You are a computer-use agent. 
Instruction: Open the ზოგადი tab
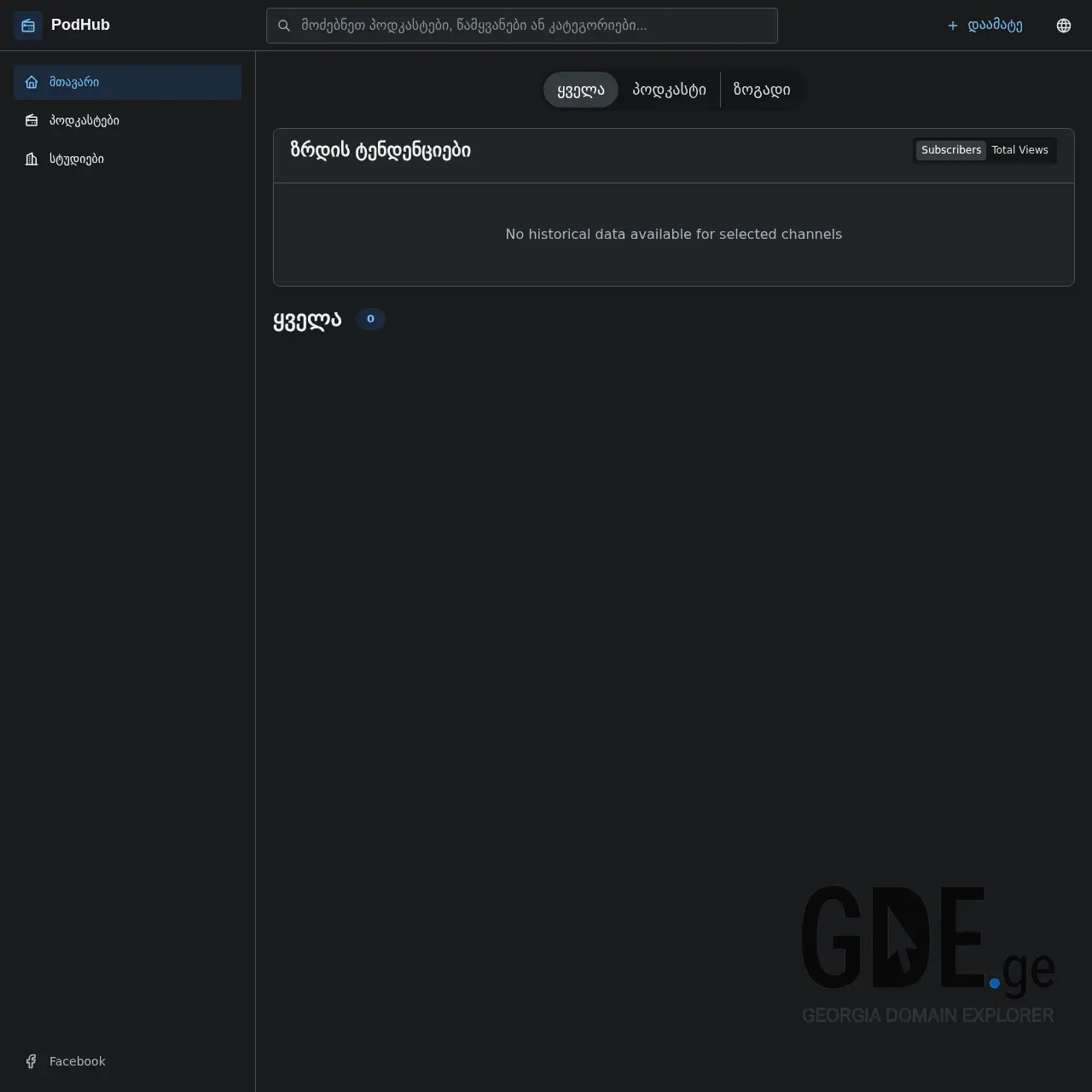(762, 90)
